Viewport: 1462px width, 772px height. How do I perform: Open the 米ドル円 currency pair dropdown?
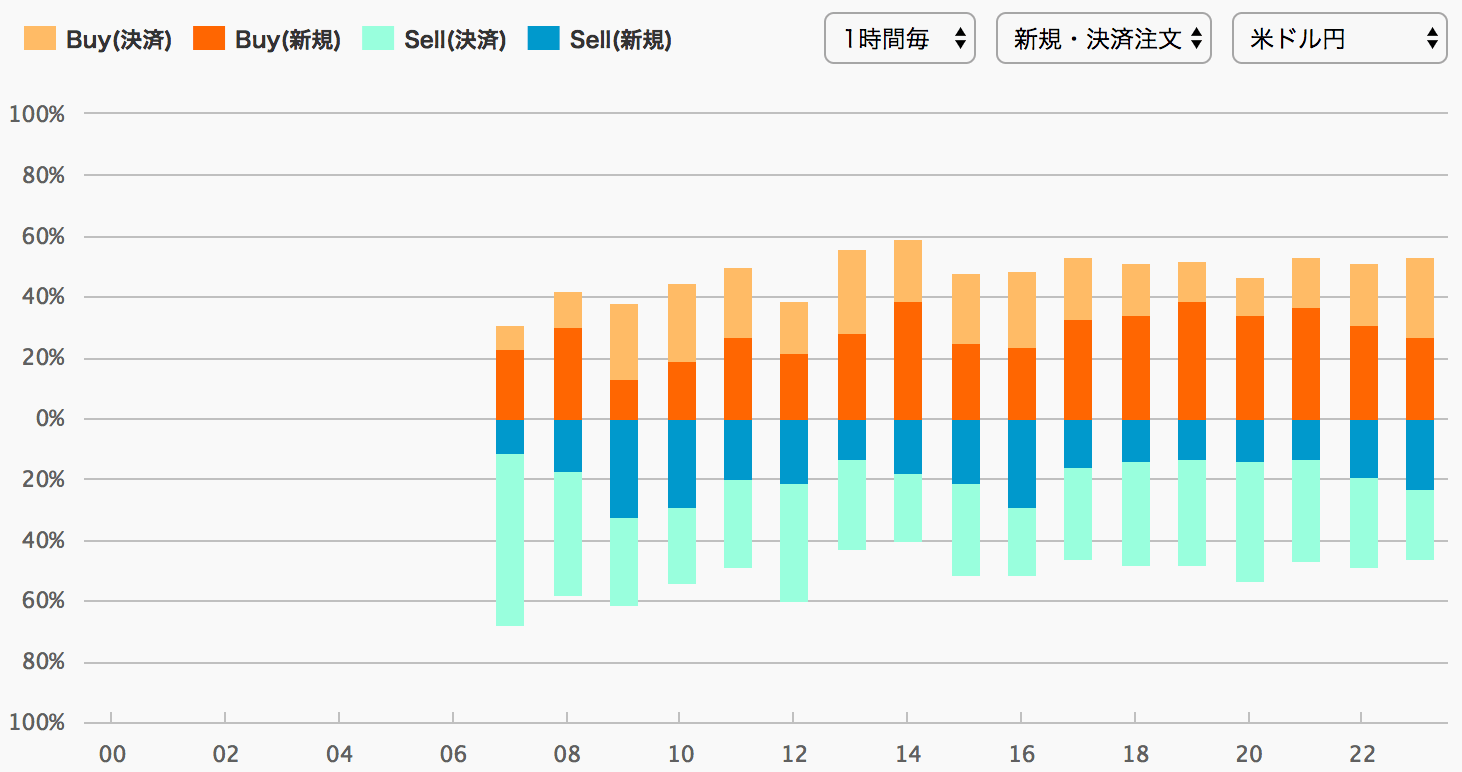coord(1339,39)
